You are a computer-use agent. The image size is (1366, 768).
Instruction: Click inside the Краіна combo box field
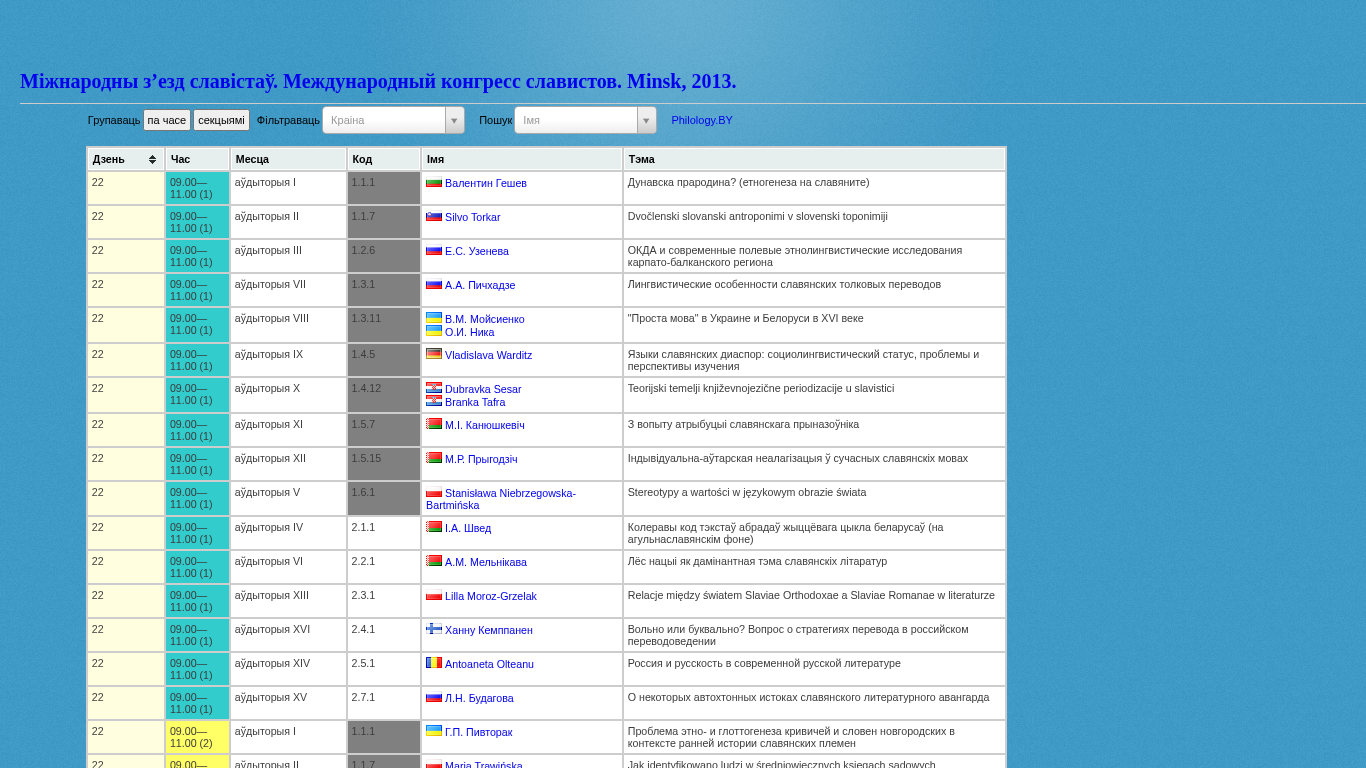click(x=384, y=120)
